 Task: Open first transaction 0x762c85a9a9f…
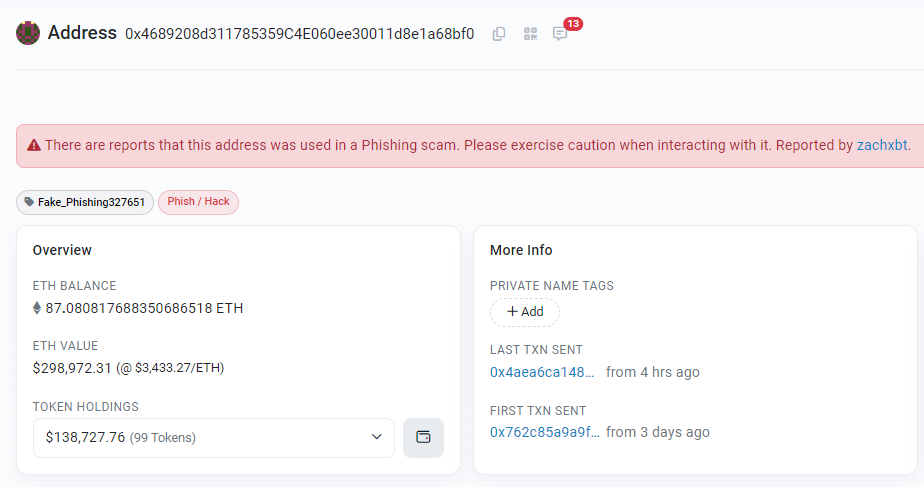click(544, 432)
